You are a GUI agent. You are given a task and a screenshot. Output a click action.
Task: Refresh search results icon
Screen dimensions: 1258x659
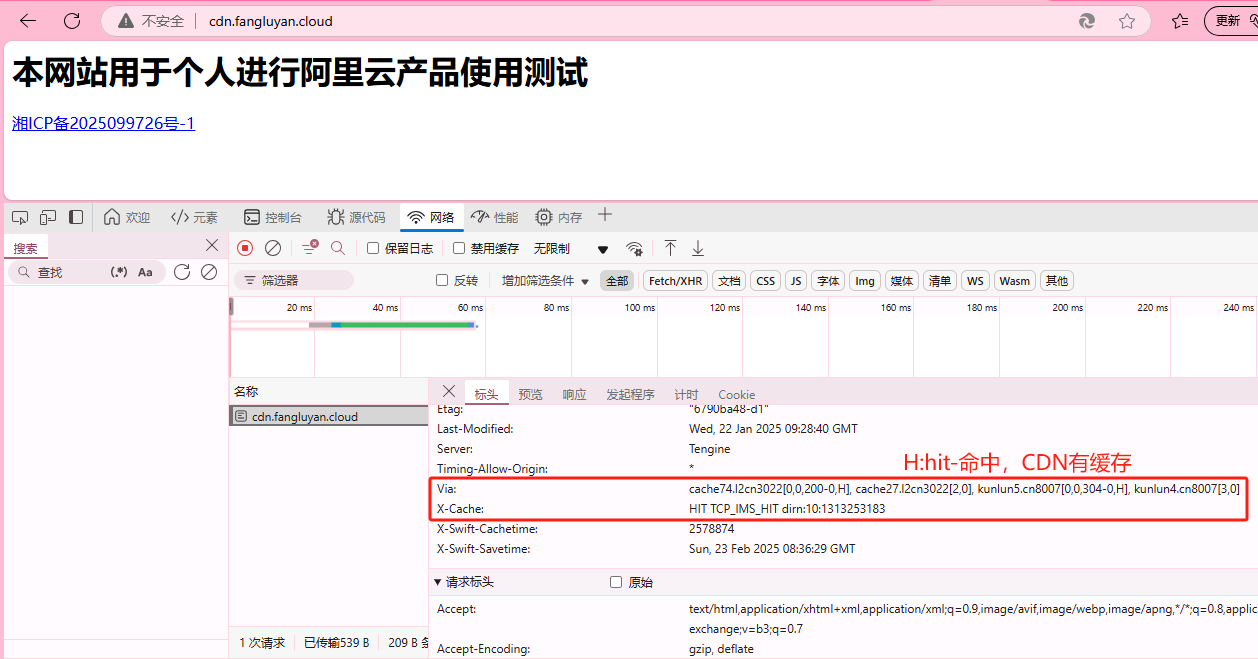click(x=182, y=272)
